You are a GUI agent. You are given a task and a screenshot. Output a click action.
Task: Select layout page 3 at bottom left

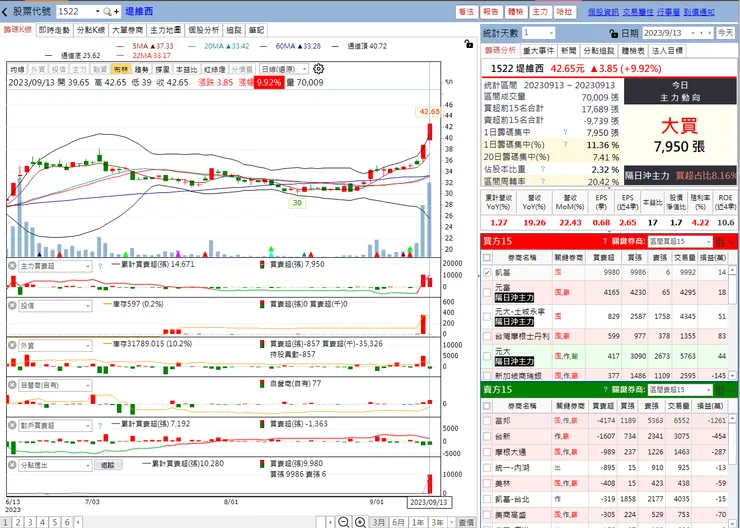(30, 522)
